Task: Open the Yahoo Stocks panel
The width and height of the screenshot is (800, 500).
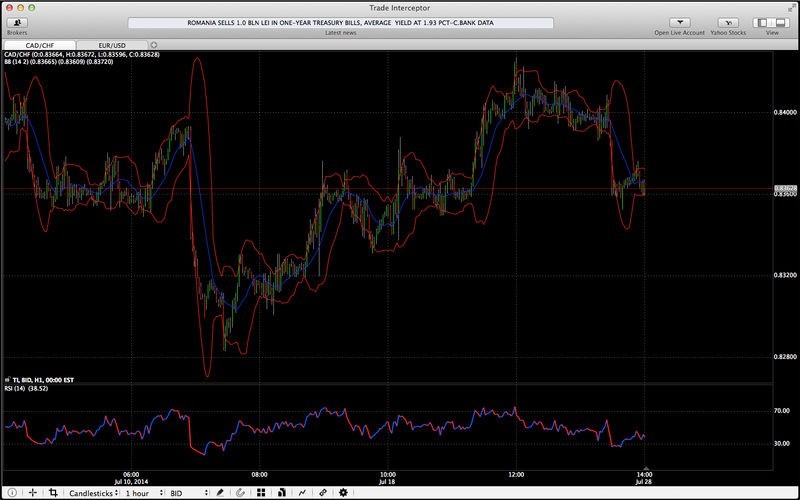Action: 729,22
